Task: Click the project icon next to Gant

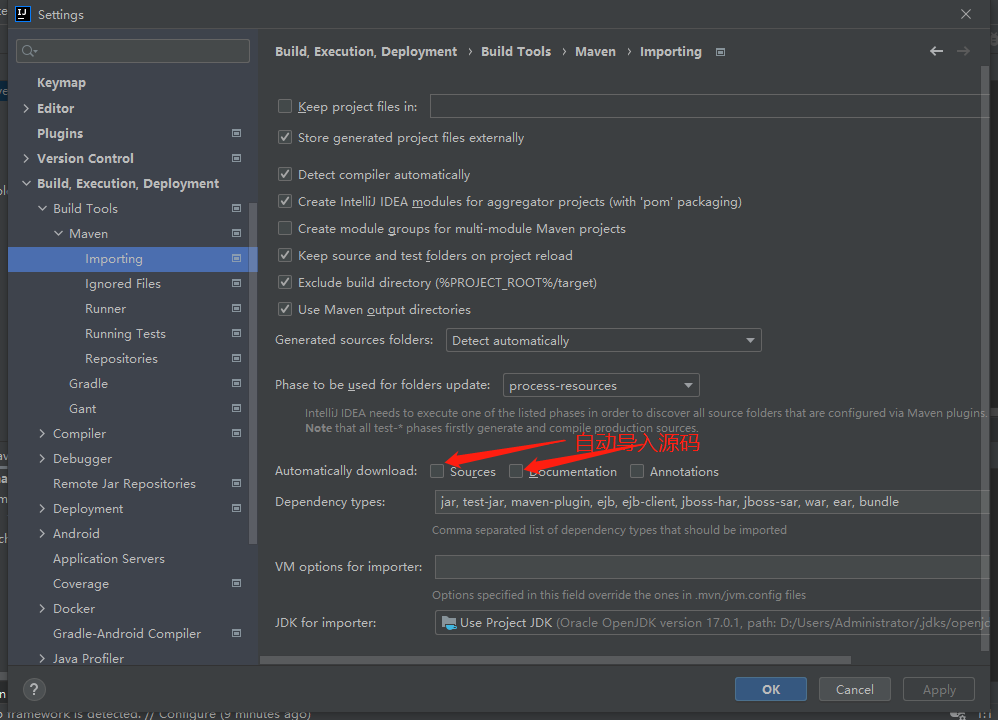Action: point(237,408)
